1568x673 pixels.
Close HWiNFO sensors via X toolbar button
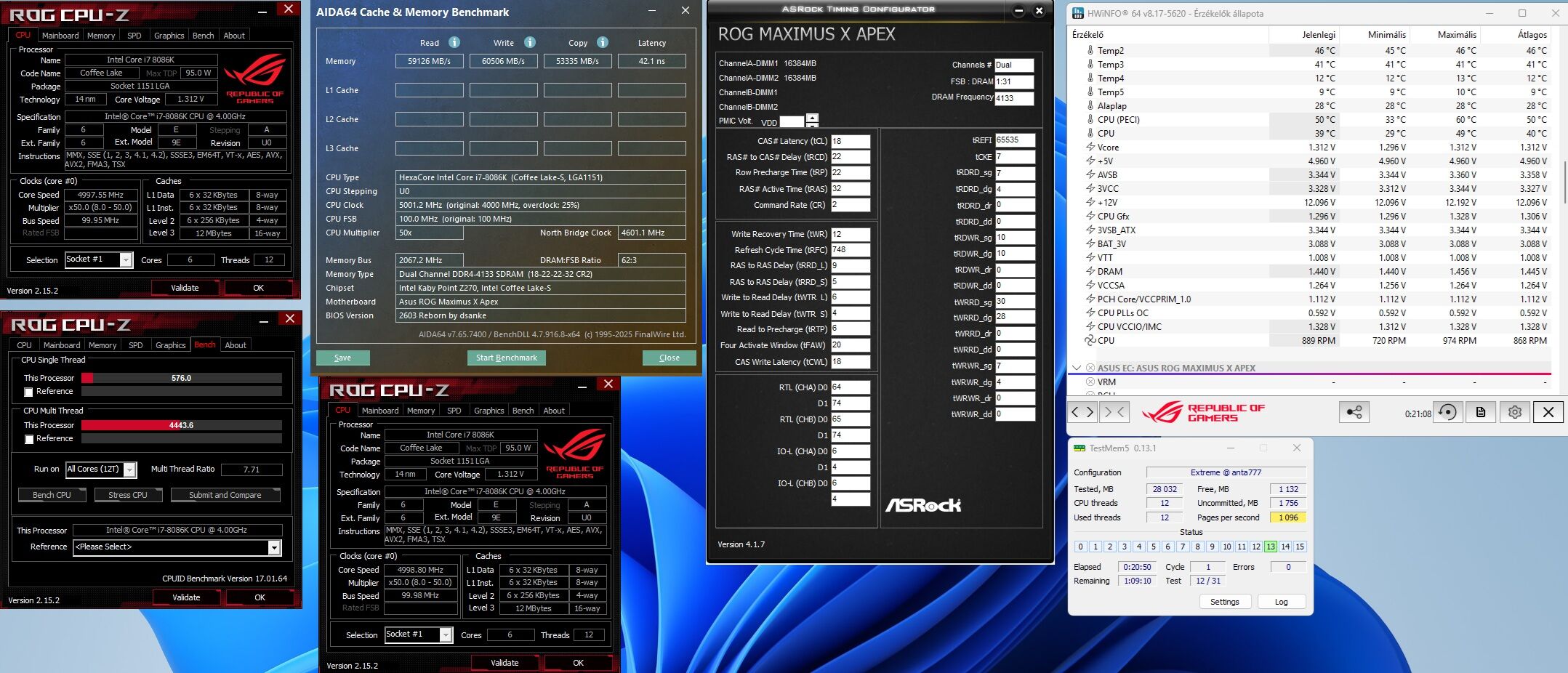click(1548, 412)
